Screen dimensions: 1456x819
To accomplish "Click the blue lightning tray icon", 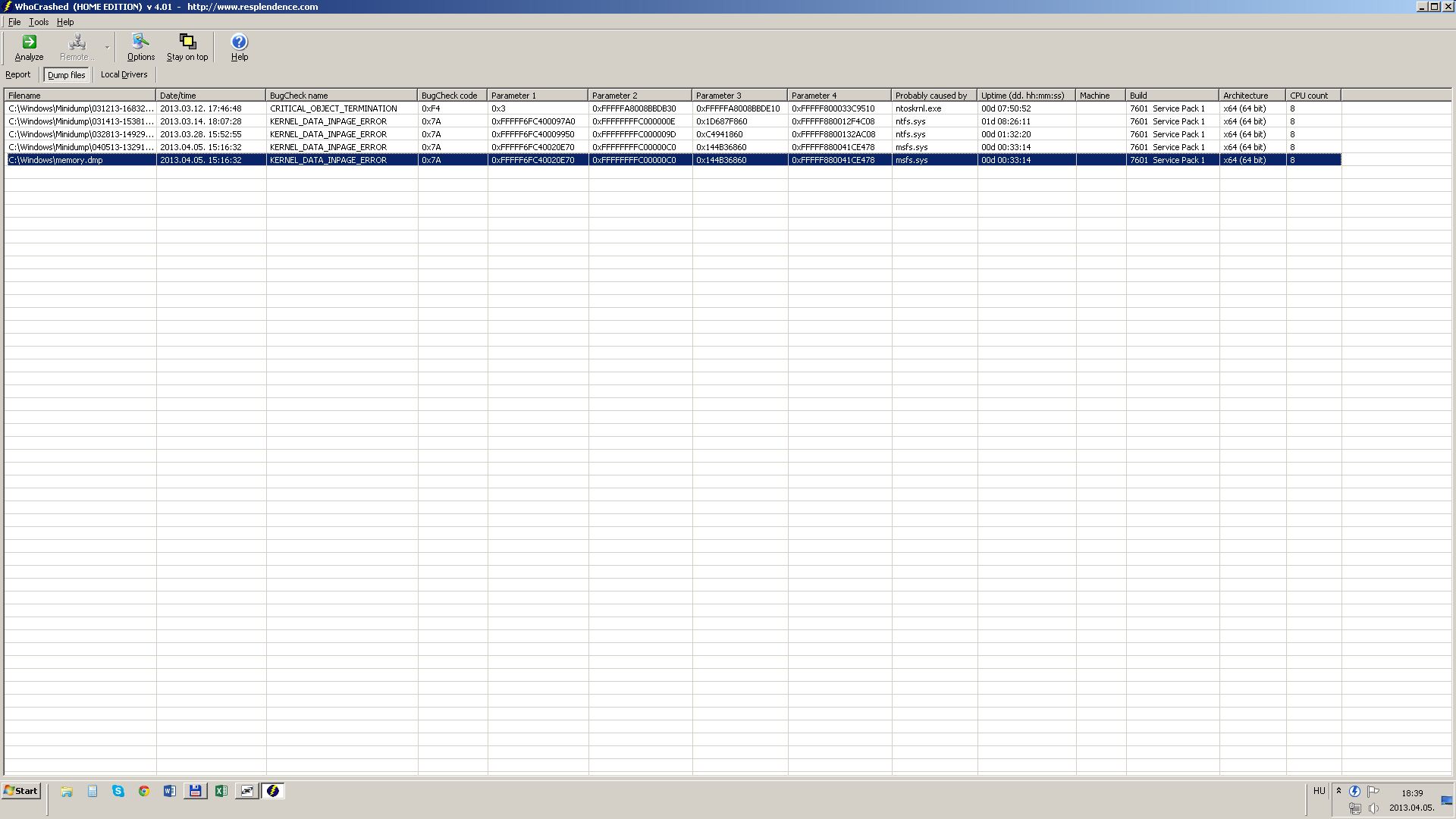I will pyautogui.click(x=1354, y=792).
